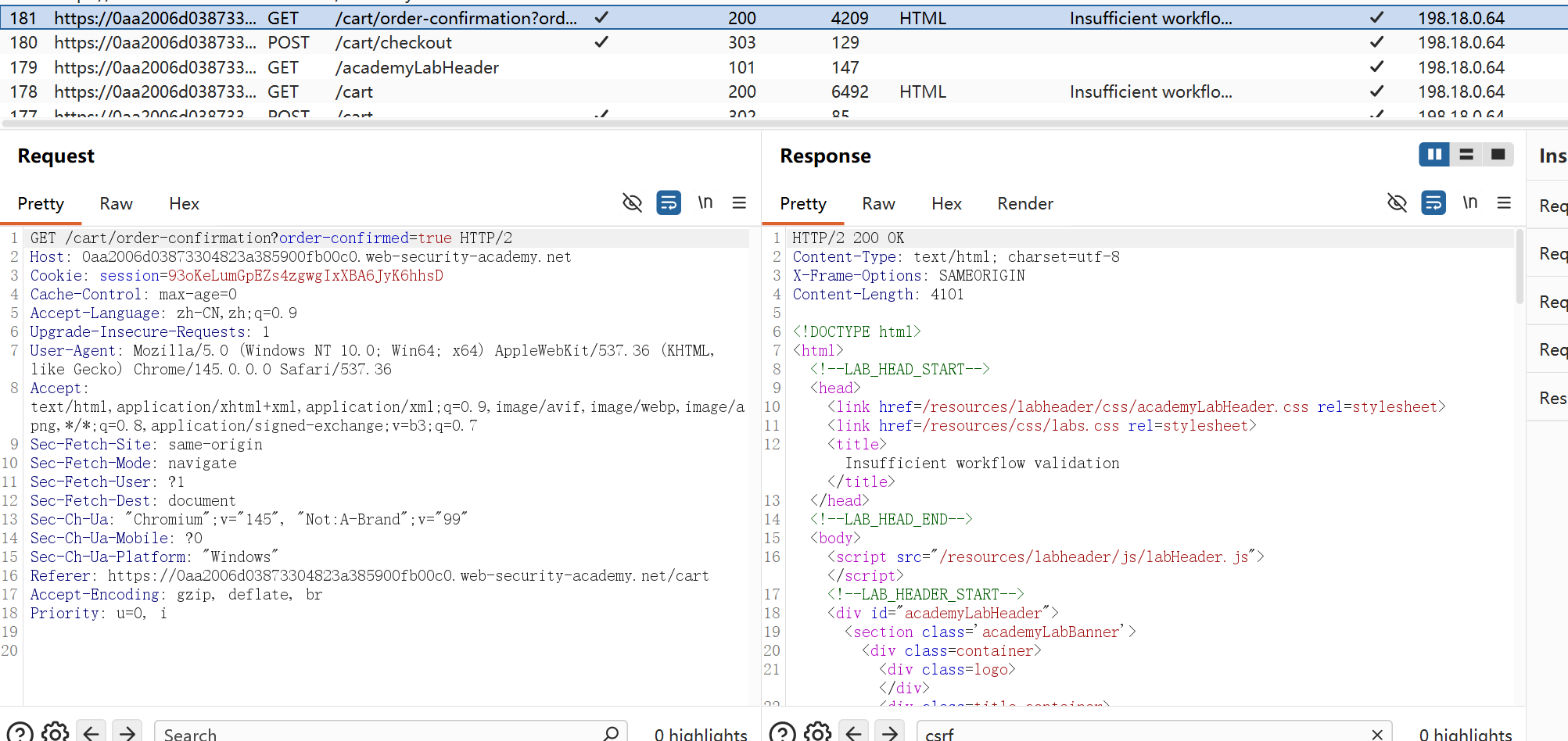Toggle the \n show-newlines button in Request panel
The image size is (1568, 741).
point(705,202)
